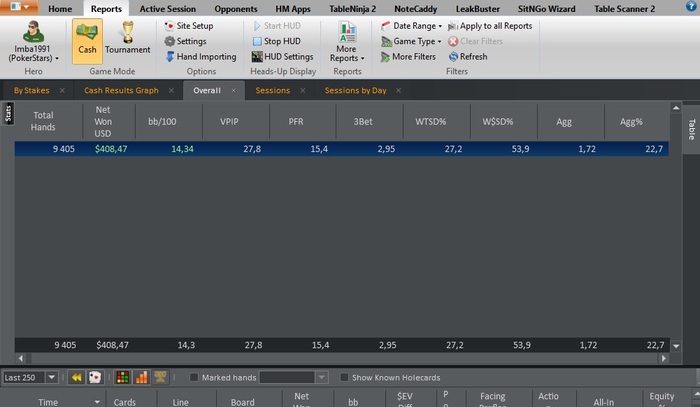700x407 pixels.
Task: Open the Stats side panel
Action: click(8, 113)
